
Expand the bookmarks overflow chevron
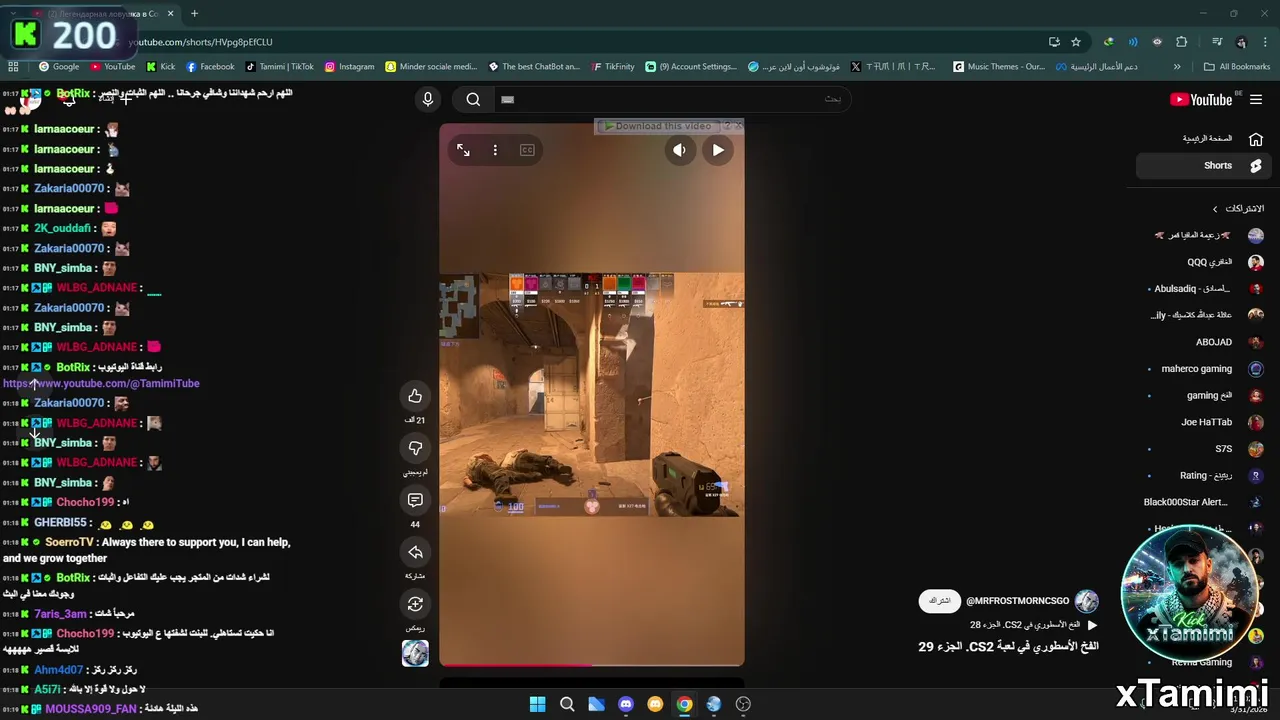(1177, 67)
